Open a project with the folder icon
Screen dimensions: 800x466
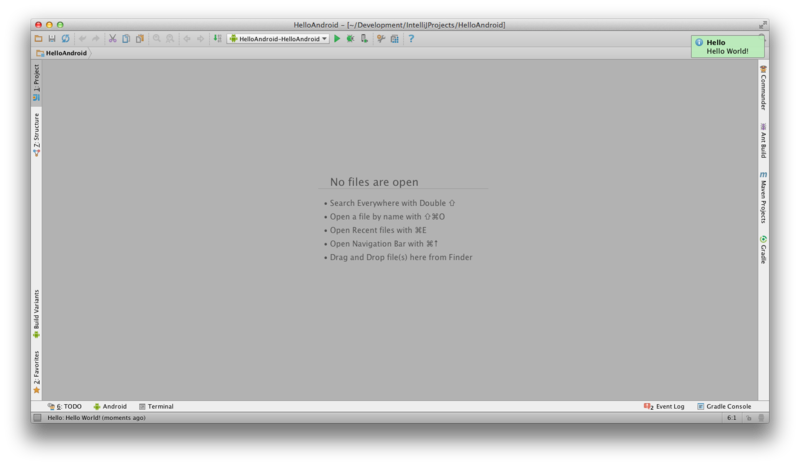(x=38, y=39)
